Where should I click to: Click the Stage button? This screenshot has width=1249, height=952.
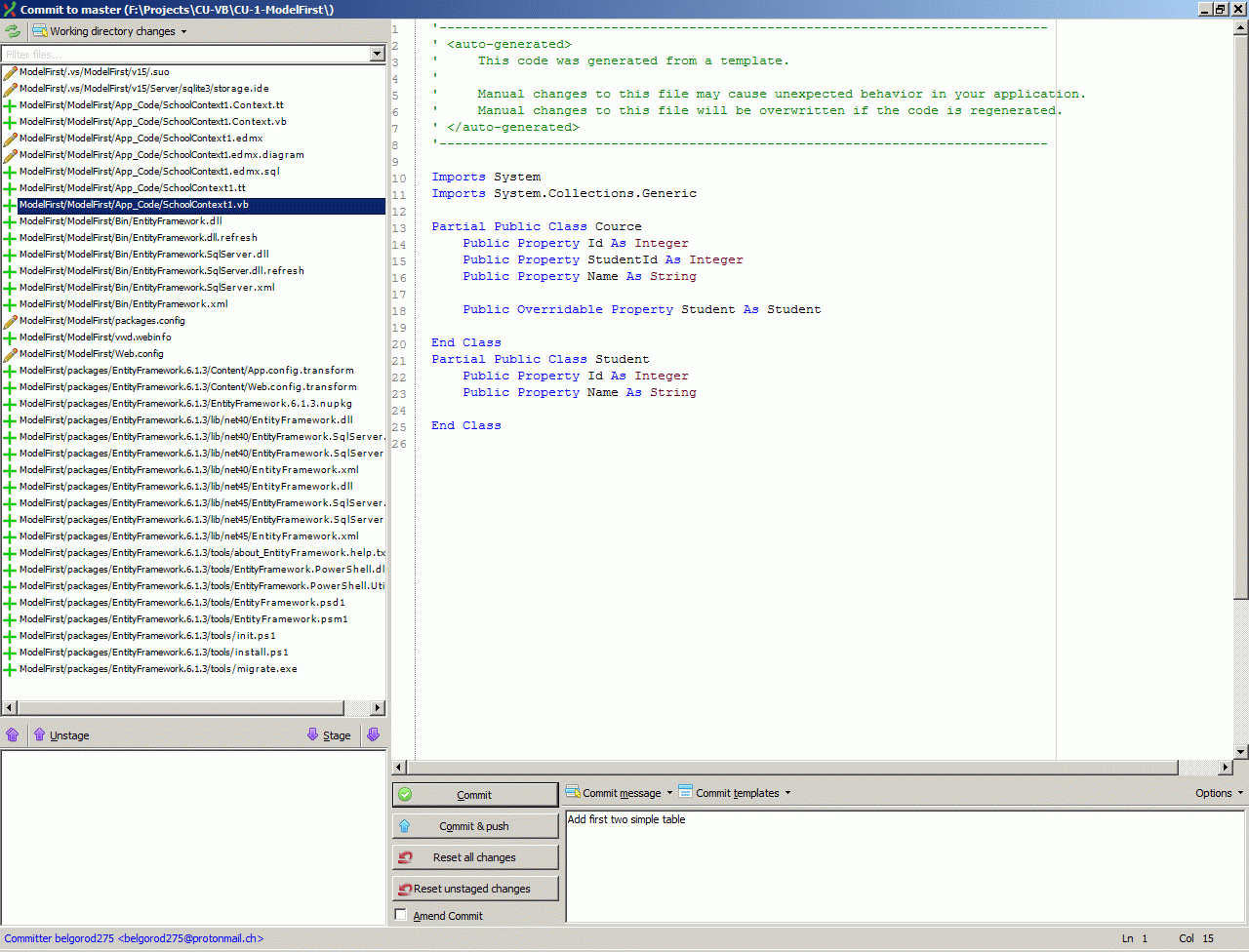pyautogui.click(x=329, y=734)
